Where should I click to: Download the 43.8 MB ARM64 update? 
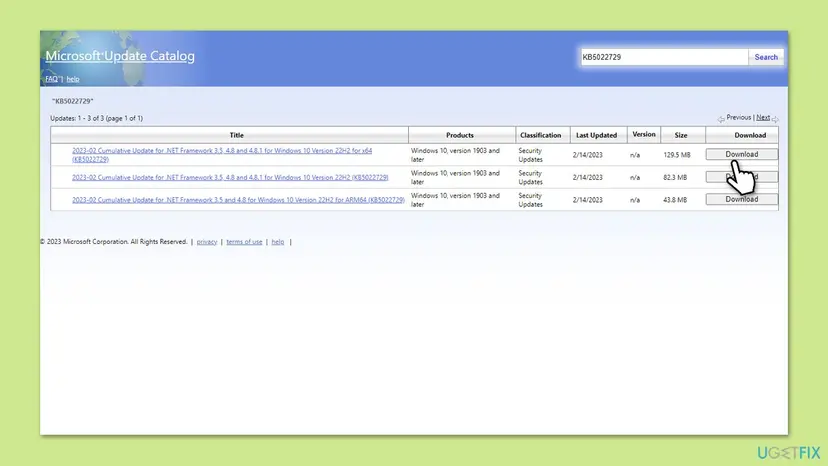tap(741, 199)
